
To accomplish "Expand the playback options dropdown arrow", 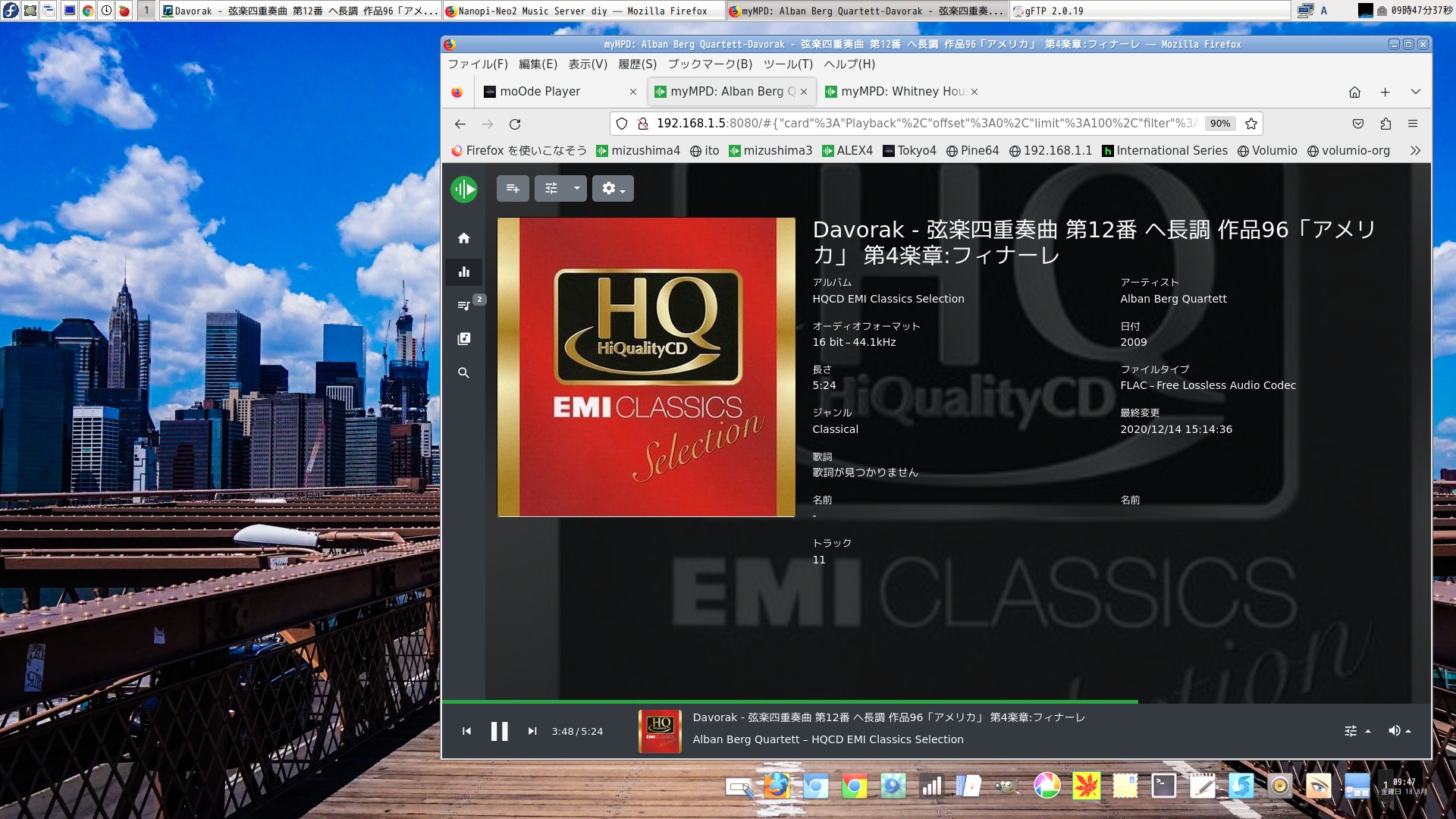I will coord(576,188).
